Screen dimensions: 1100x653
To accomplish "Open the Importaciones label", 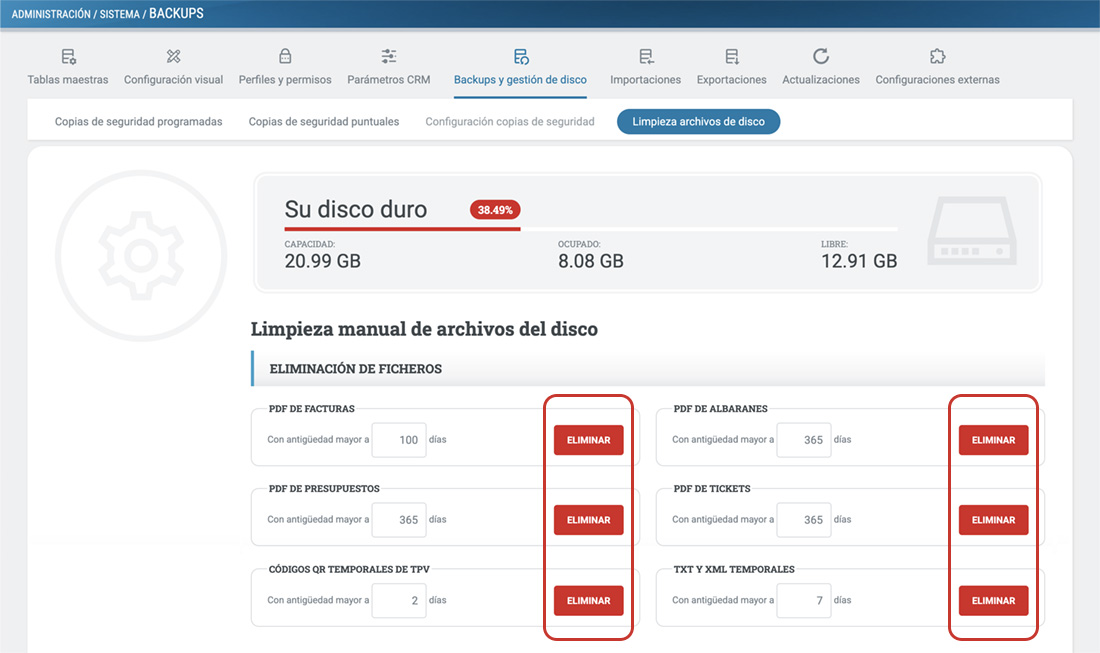I will click(645, 80).
